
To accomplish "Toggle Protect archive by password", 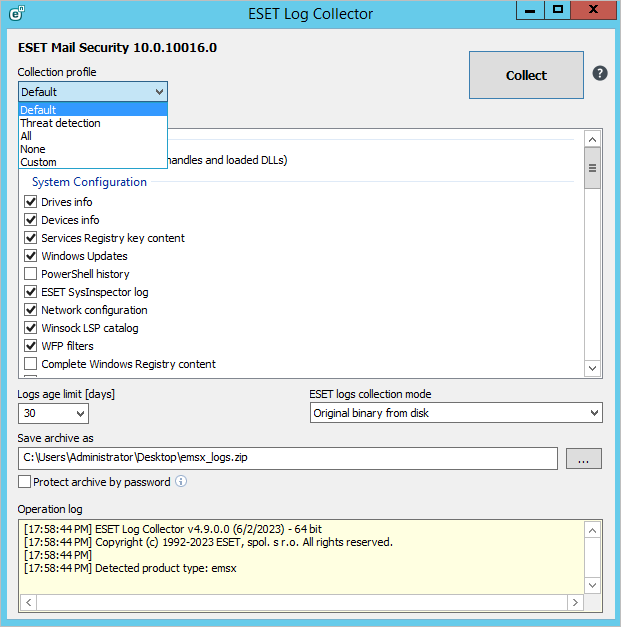I will pyautogui.click(x=25, y=482).
